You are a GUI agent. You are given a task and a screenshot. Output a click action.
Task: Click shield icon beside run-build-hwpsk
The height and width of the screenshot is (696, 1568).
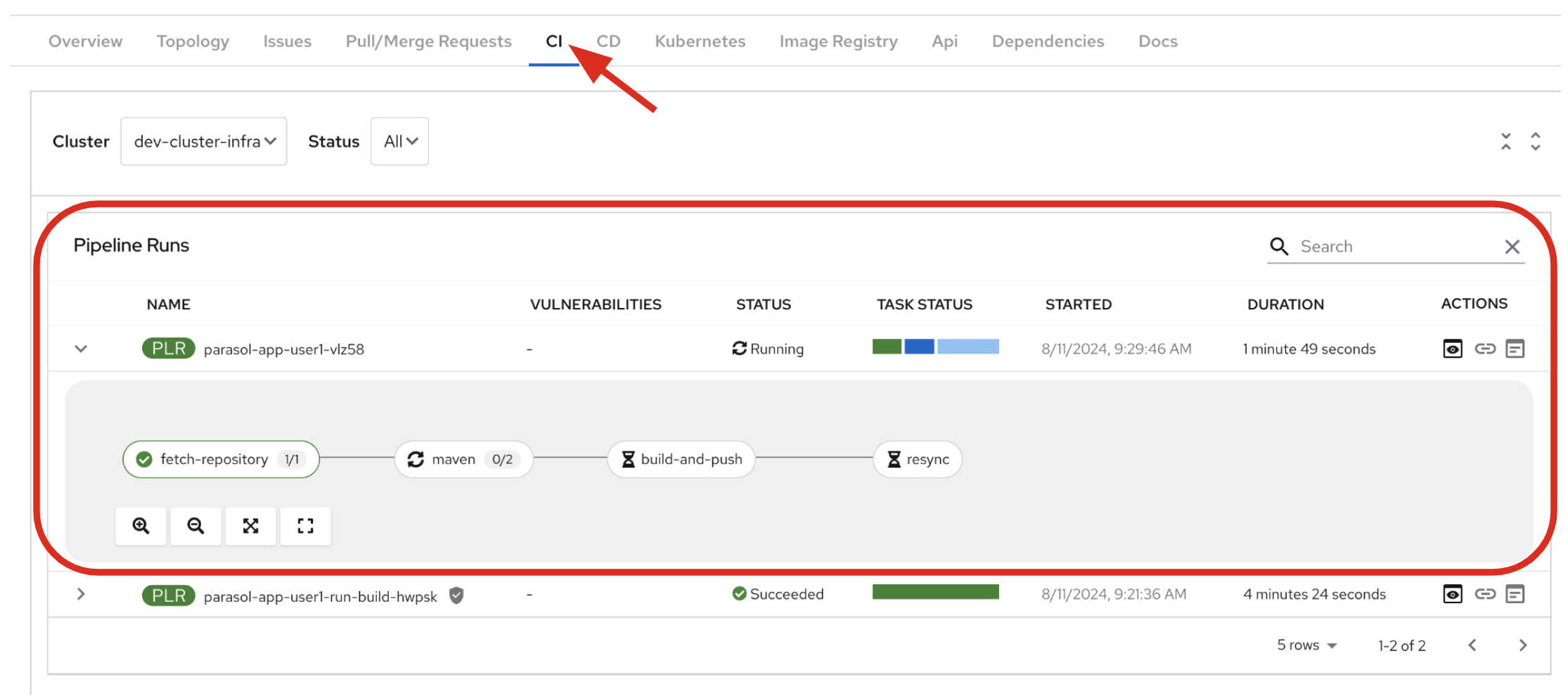click(x=456, y=595)
